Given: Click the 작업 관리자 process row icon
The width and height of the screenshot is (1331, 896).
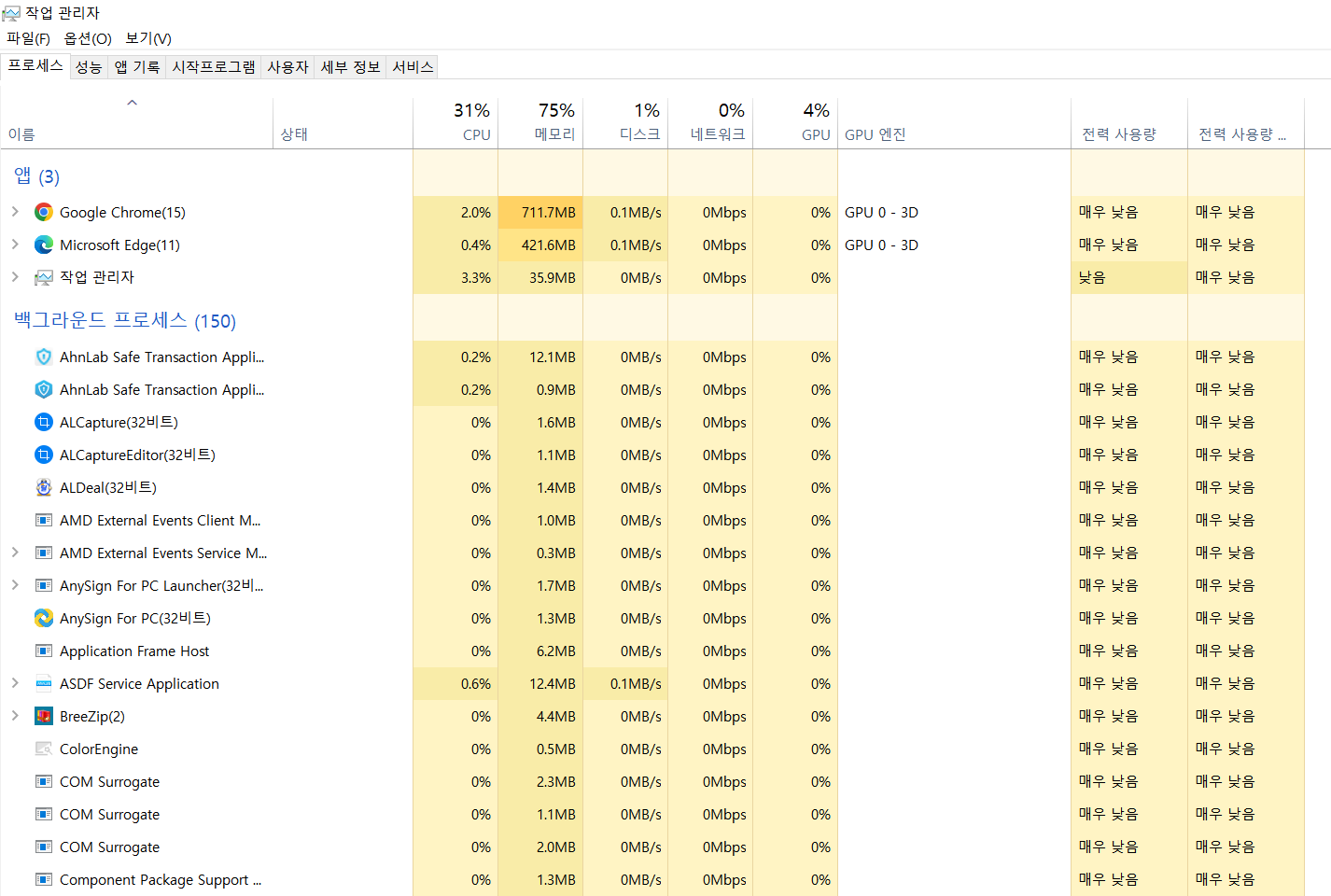Looking at the screenshot, I should (44, 277).
